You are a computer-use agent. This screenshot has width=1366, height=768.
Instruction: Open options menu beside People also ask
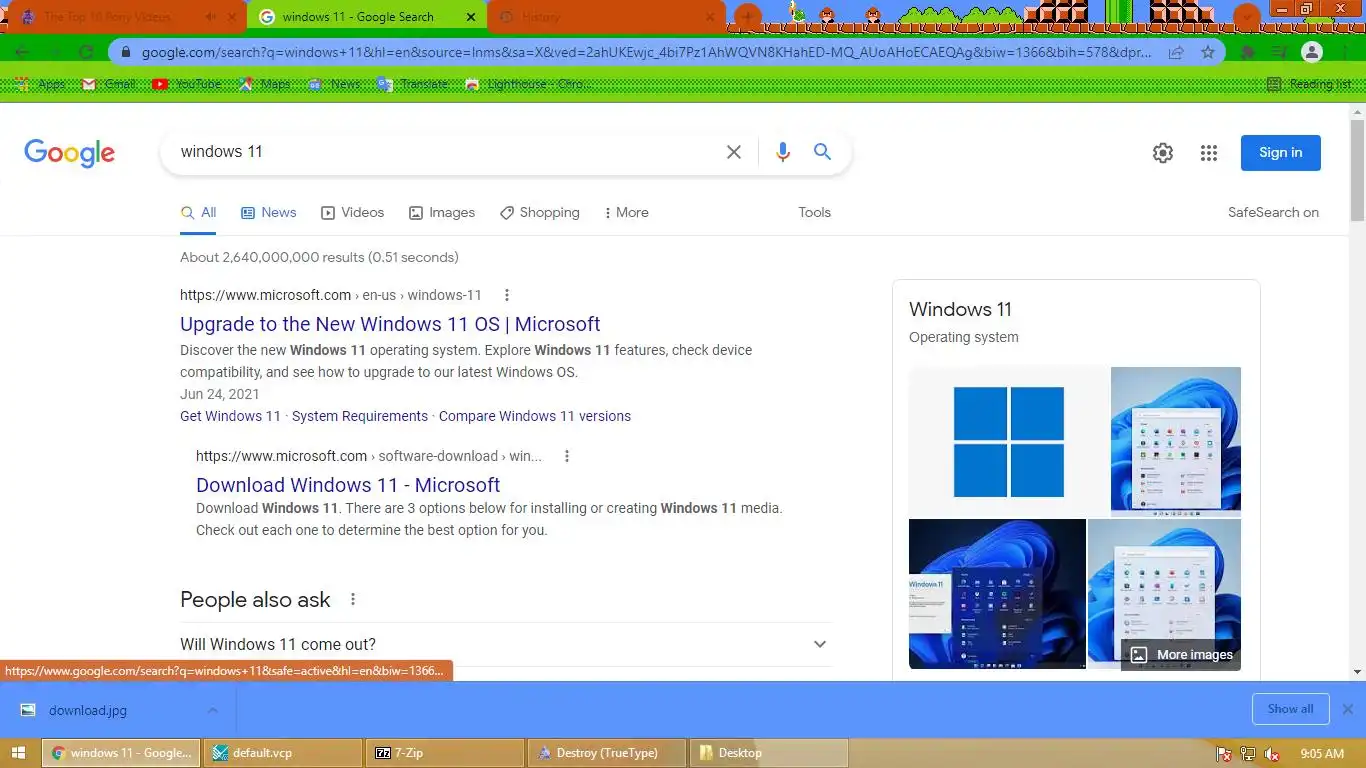pyautogui.click(x=353, y=600)
